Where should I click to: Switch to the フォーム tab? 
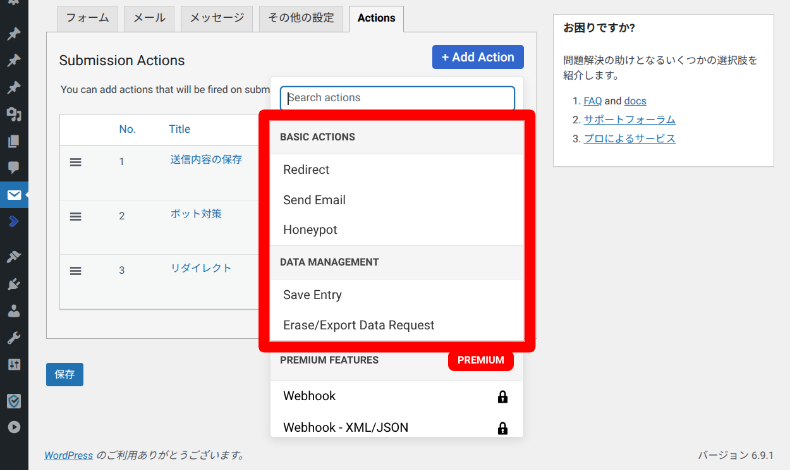(x=87, y=19)
